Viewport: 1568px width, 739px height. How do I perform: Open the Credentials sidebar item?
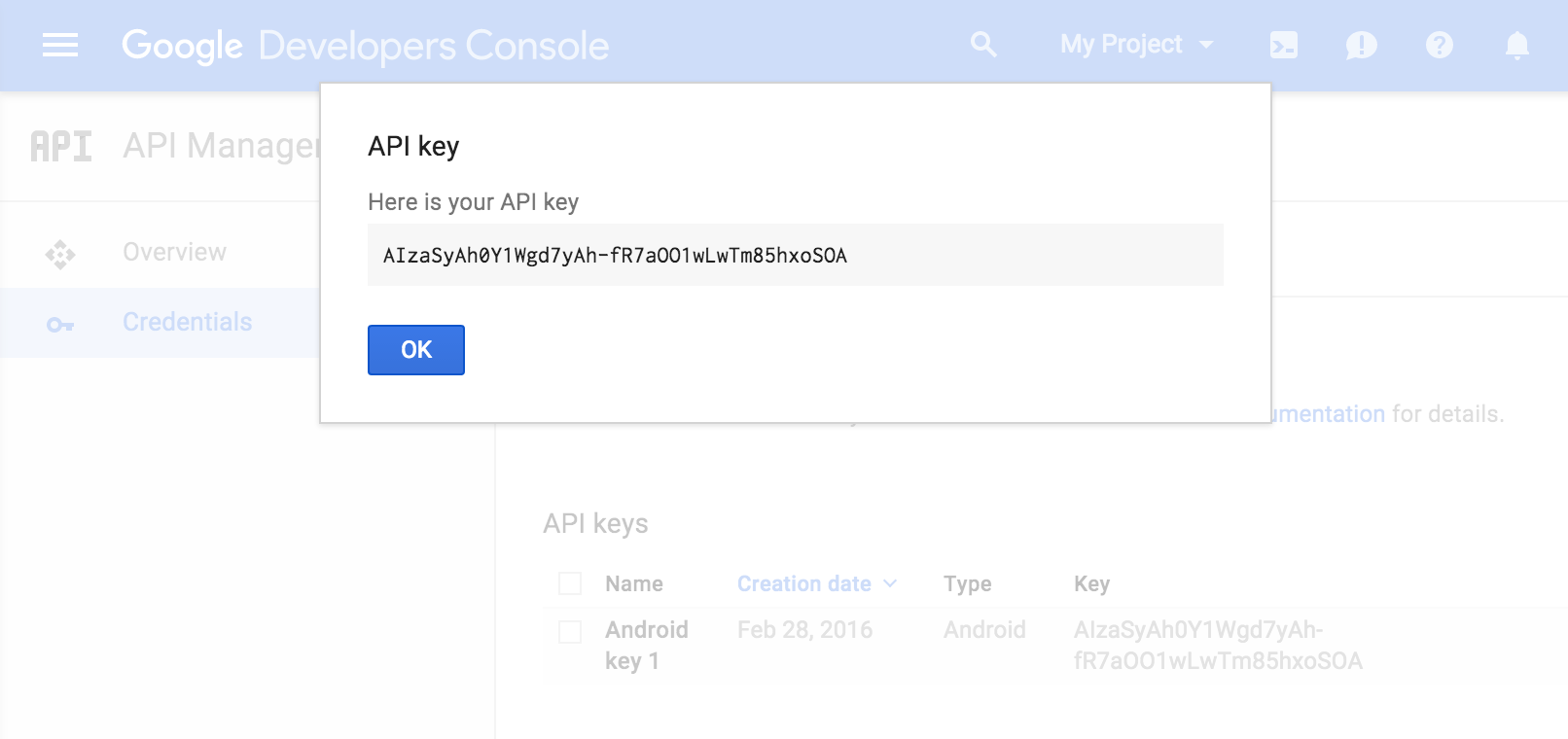click(160, 323)
